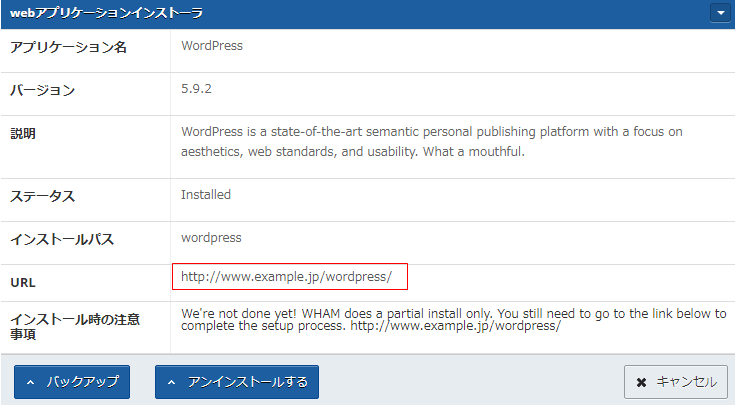Collapse the webアプリケーションインストーラ panel arrow
735x405 pixels.
[x=720, y=13]
